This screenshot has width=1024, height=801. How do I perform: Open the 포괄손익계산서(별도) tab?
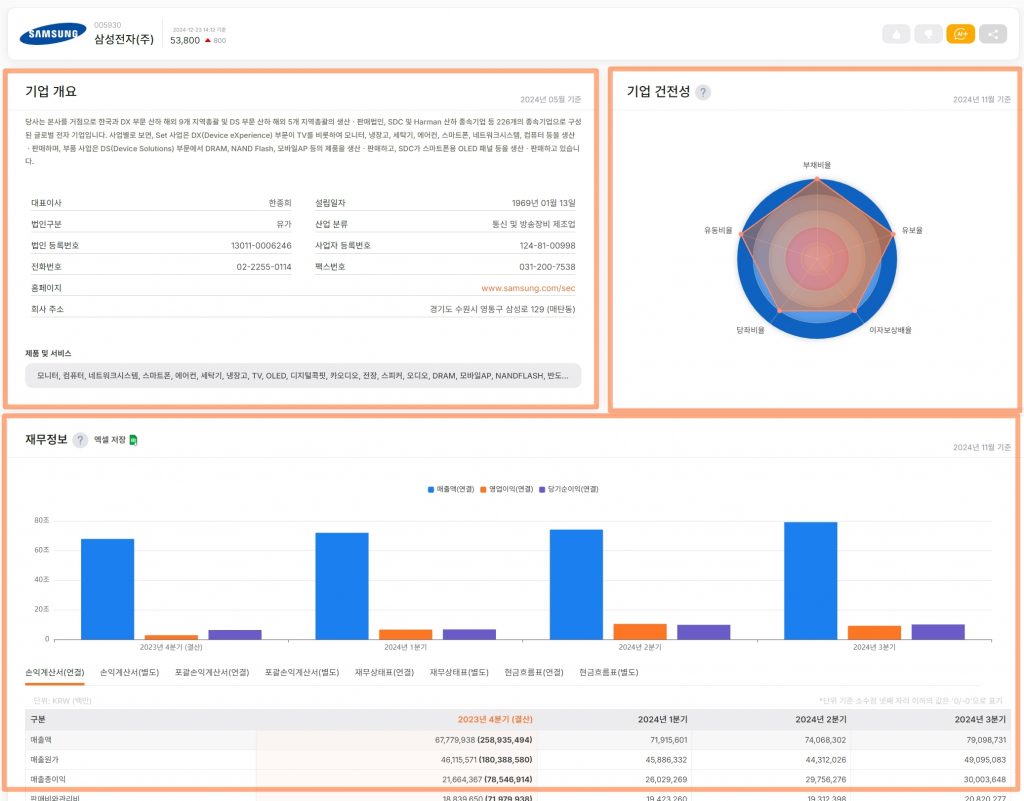[302, 672]
